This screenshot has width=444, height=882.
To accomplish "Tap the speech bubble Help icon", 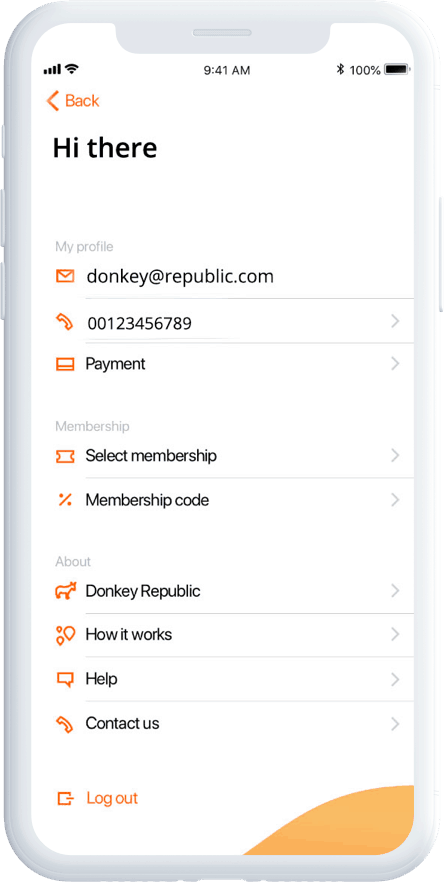I will pos(65,679).
